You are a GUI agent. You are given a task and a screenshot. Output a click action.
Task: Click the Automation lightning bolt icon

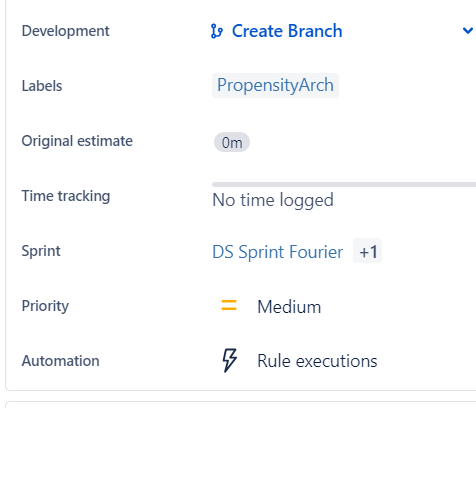[230, 360]
